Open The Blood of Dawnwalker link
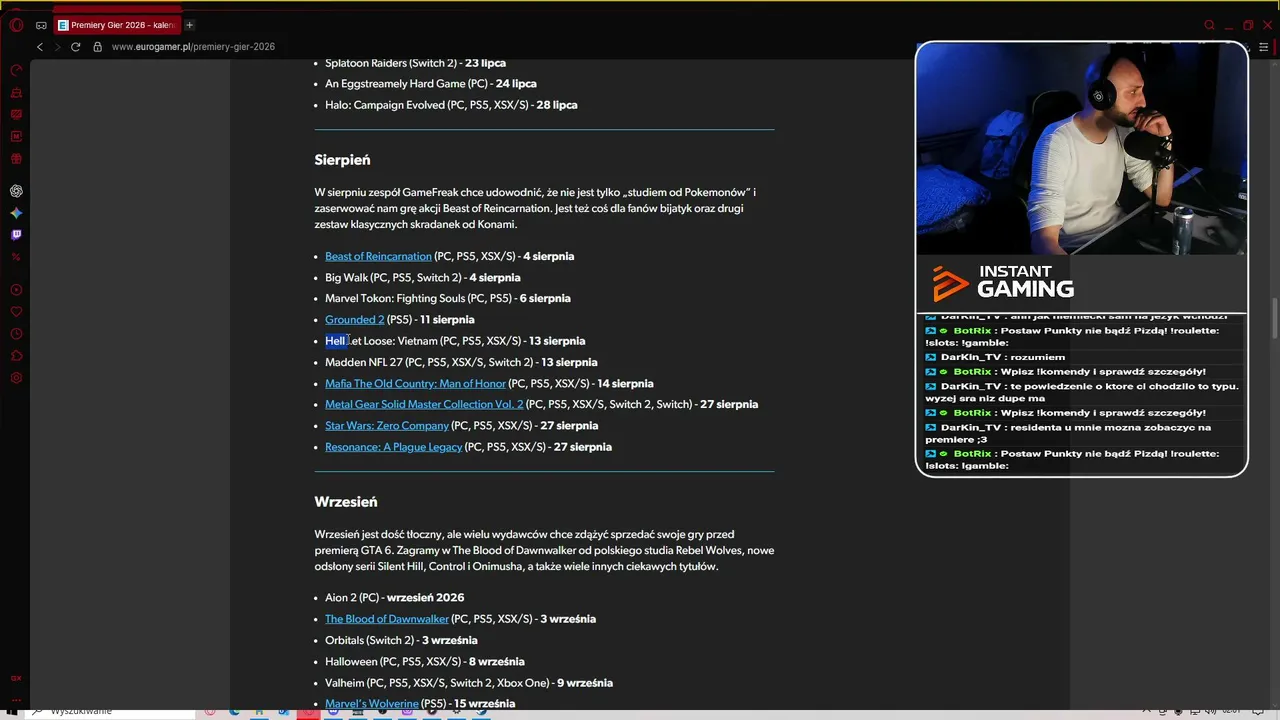Viewport: 1280px width, 720px height. pyautogui.click(x=387, y=619)
